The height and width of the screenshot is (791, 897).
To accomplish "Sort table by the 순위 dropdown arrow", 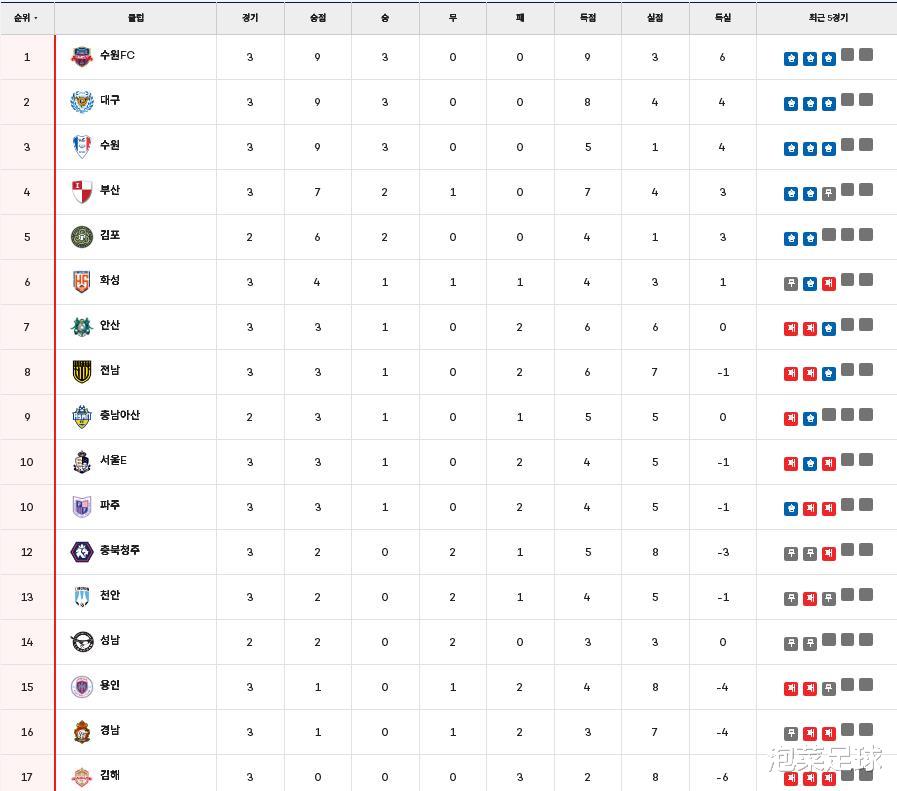I will [36, 18].
